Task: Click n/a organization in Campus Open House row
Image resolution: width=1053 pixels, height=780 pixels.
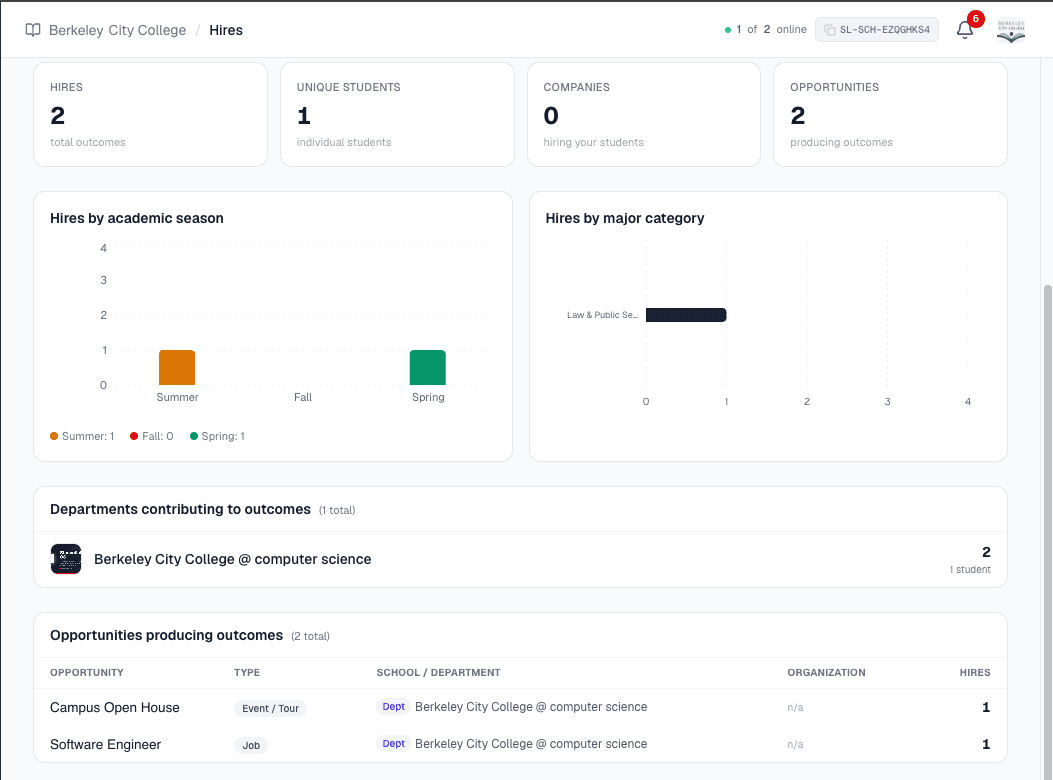Action: [x=795, y=707]
